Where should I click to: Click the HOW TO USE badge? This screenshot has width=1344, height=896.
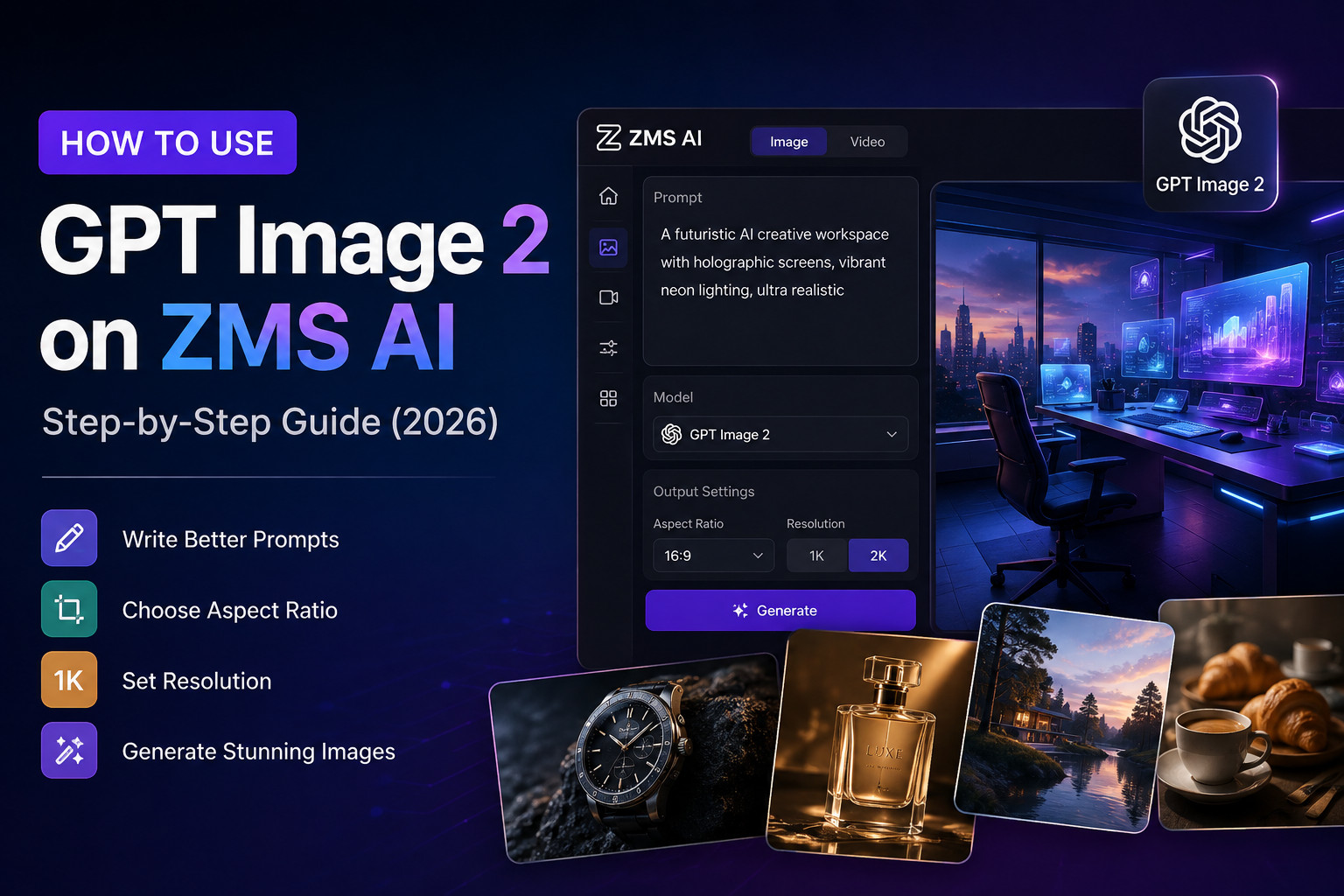click(x=167, y=143)
